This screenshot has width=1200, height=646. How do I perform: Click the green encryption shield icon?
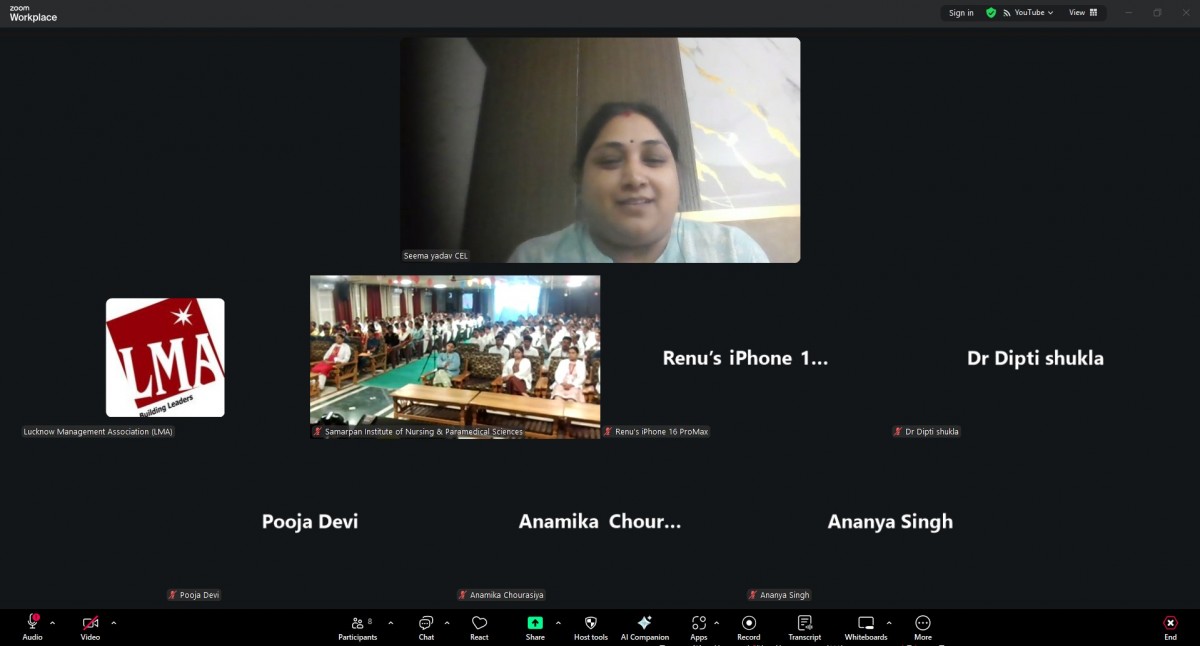pyautogui.click(x=991, y=13)
